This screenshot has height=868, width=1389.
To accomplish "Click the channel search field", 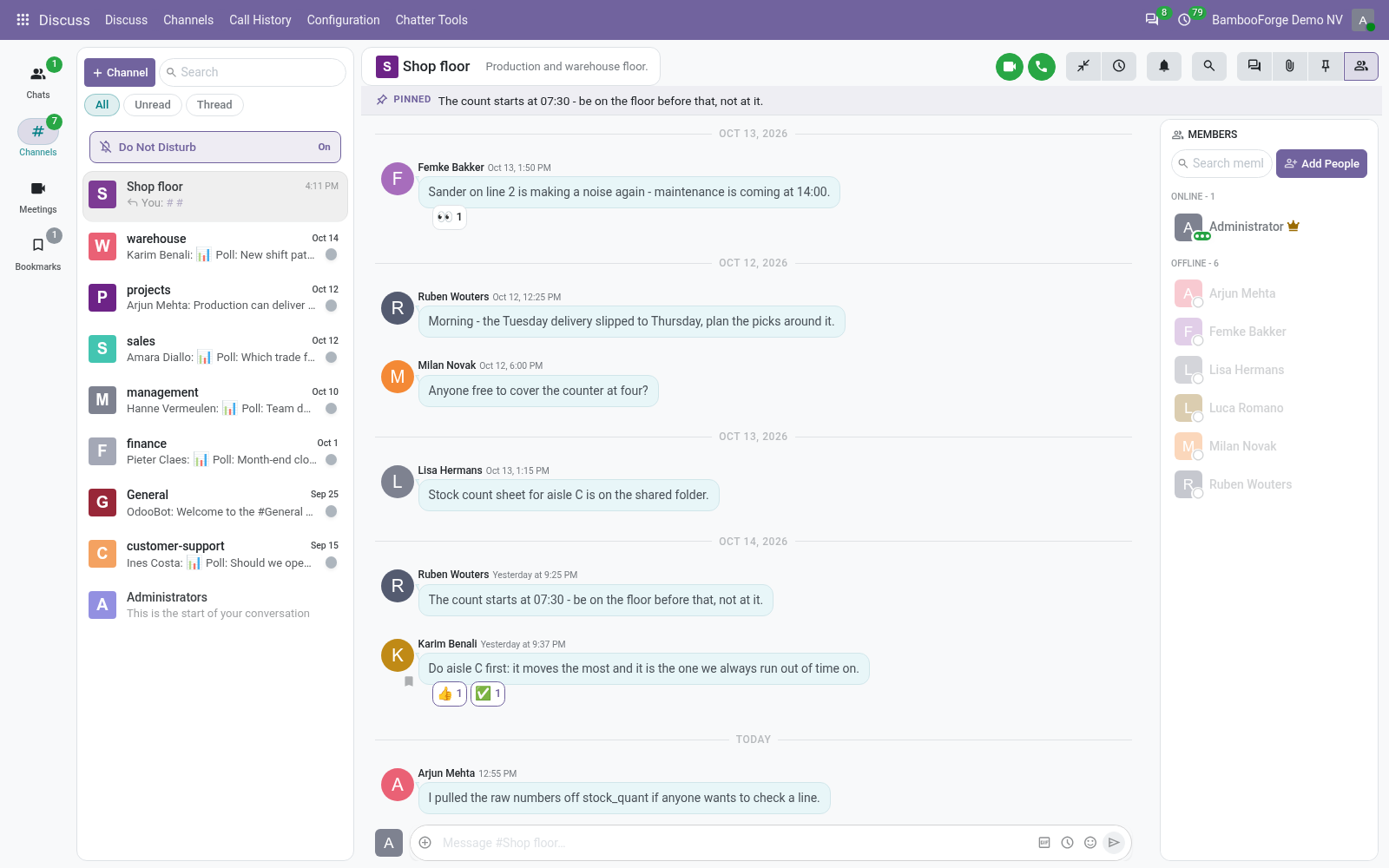I will pyautogui.click(x=253, y=73).
